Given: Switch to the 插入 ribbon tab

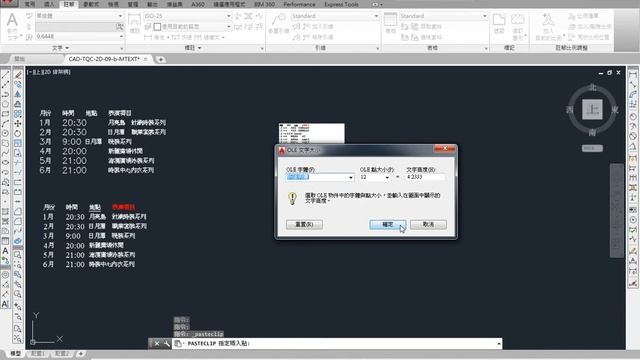Looking at the screenshot, I should 49,4.
